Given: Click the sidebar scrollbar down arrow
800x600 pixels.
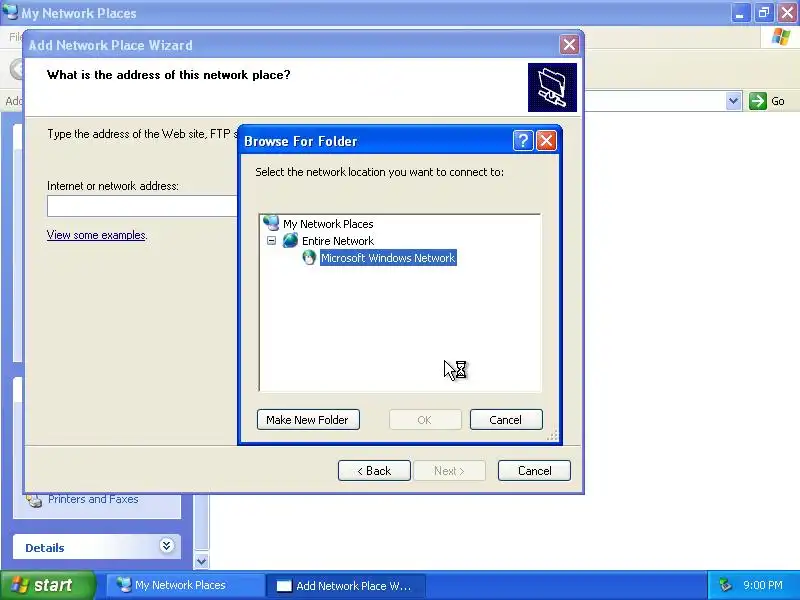Looking at the screenshot, I should pyautogui.click(x=202, y=561).
